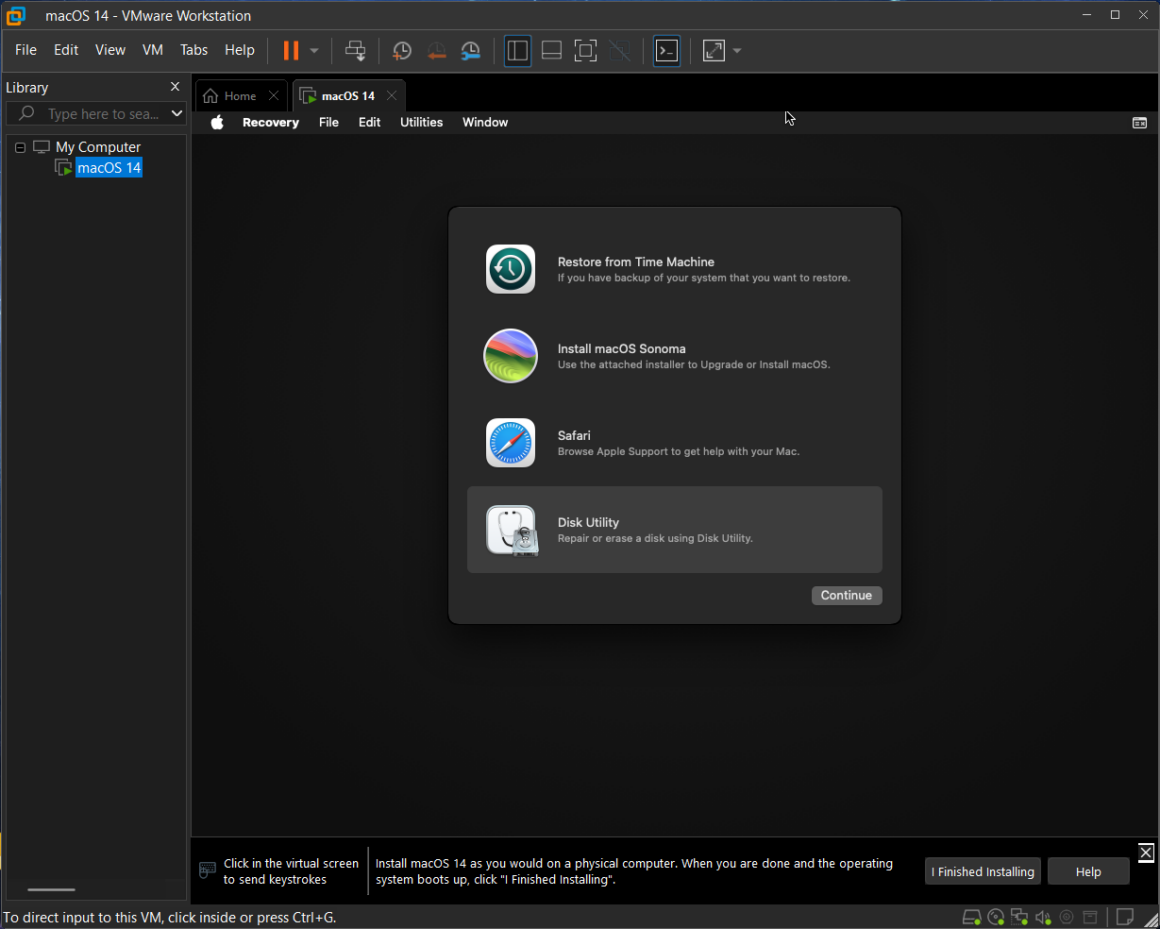Click the I Finished Installing button
The width and height of the screenshot is (1160, 929).
coord(982,871)
